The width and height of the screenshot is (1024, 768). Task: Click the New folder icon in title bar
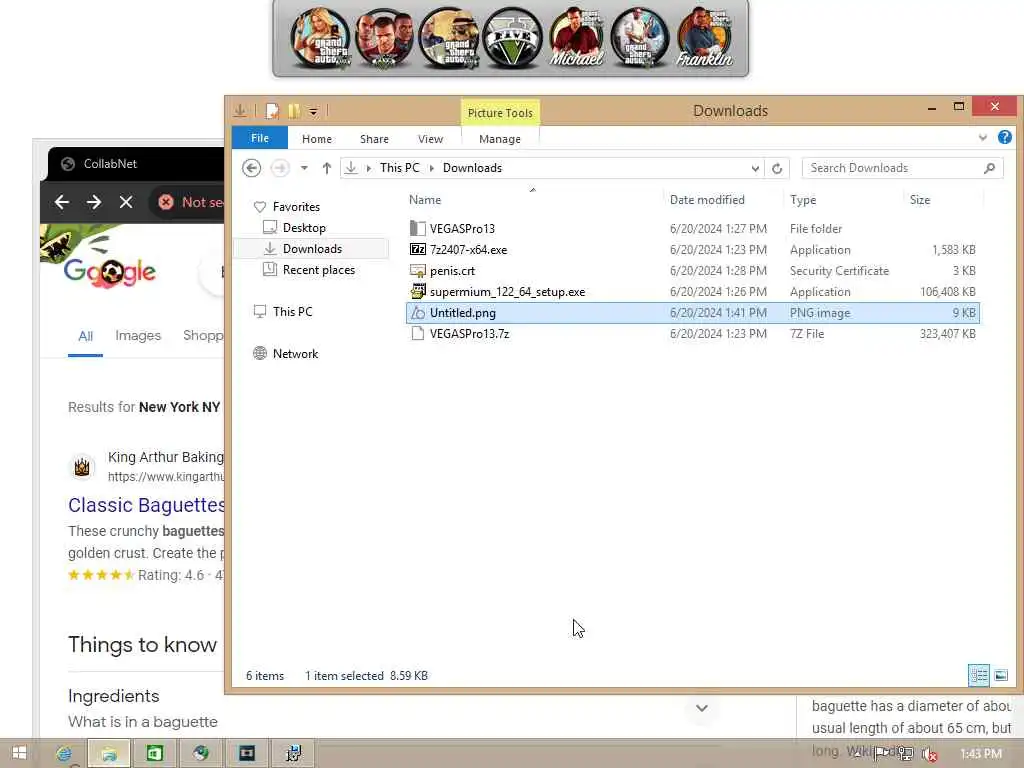tap(294, 111)
